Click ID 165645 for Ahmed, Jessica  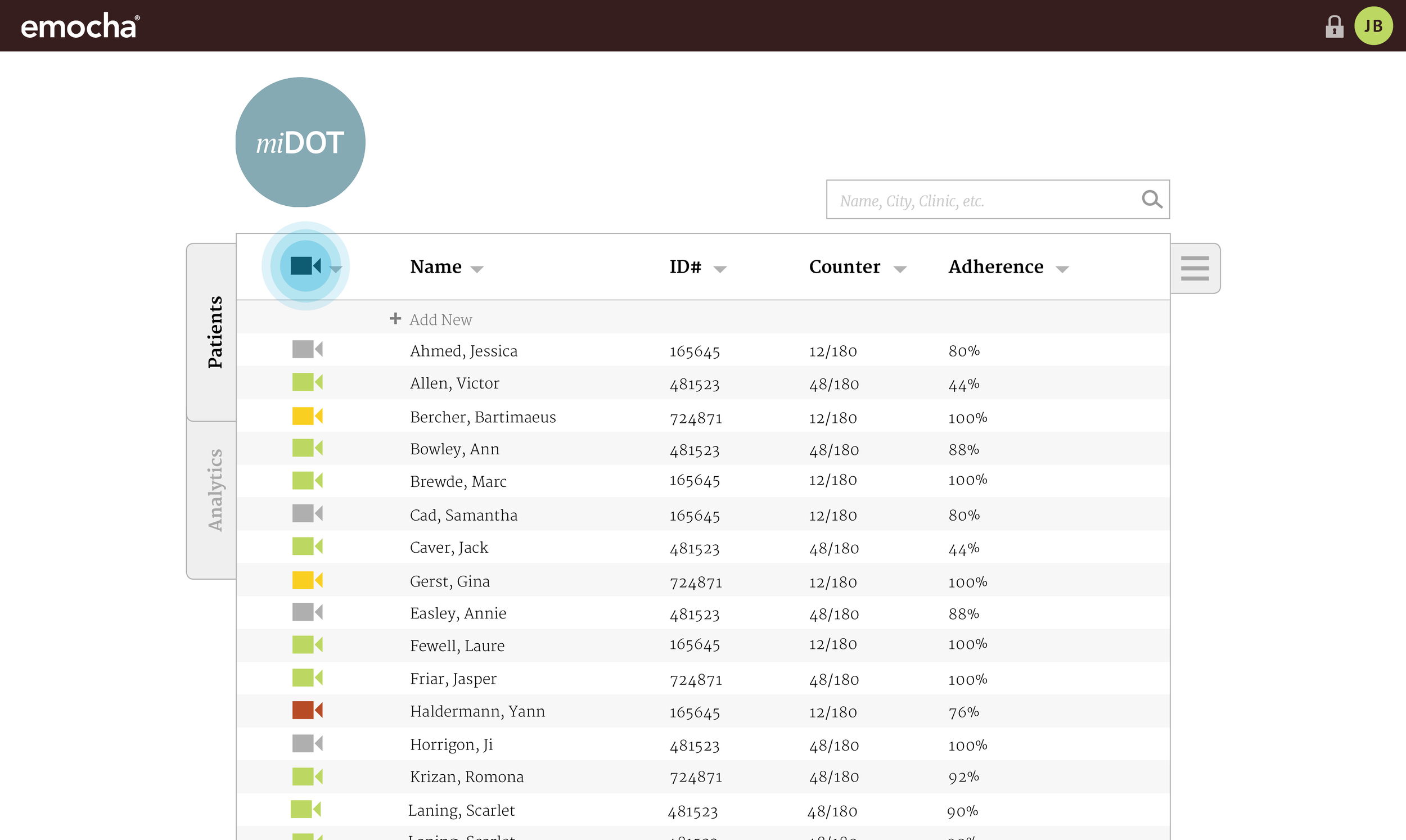click(694, 351)
